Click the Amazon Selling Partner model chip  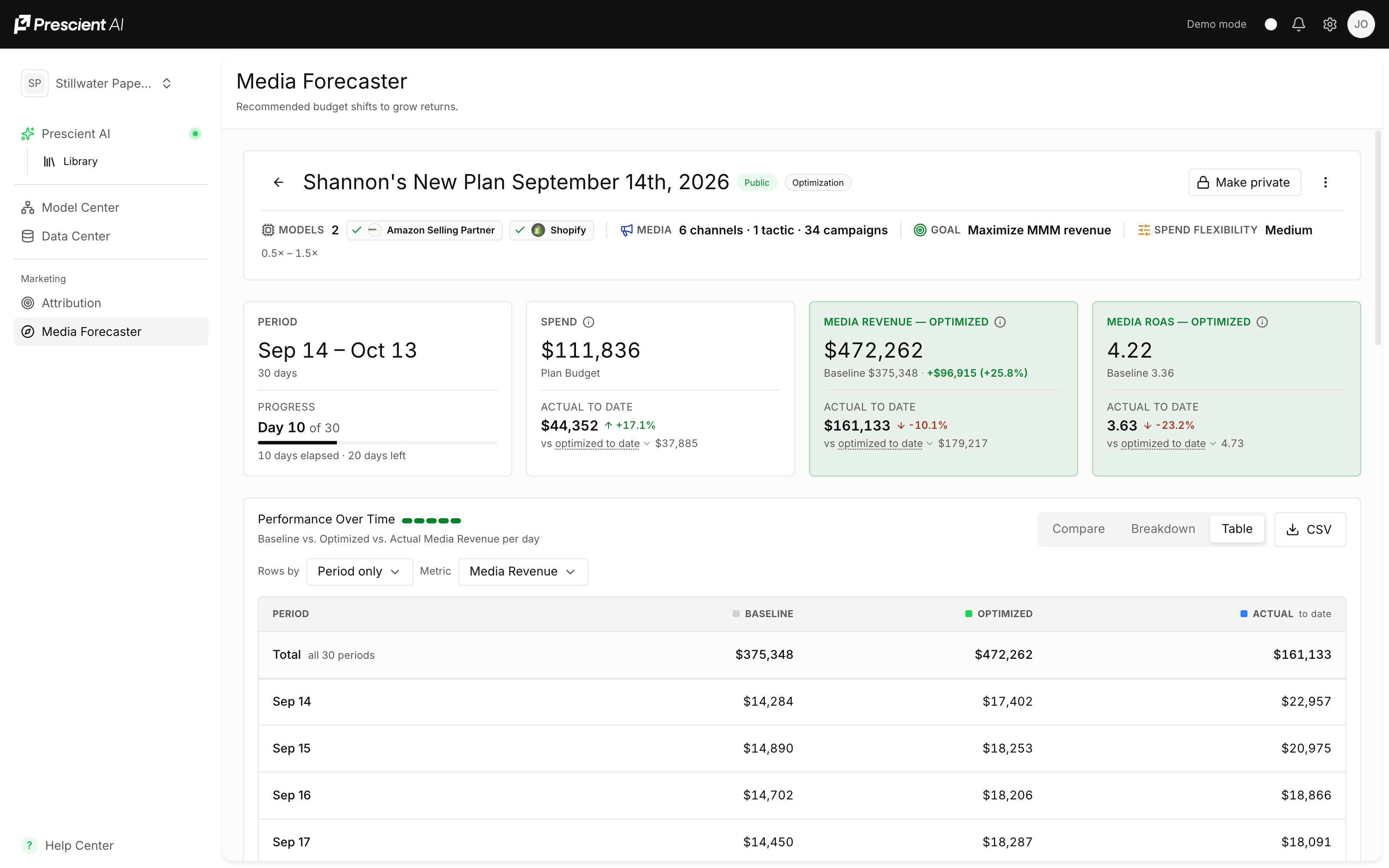[x=424, y=230]
